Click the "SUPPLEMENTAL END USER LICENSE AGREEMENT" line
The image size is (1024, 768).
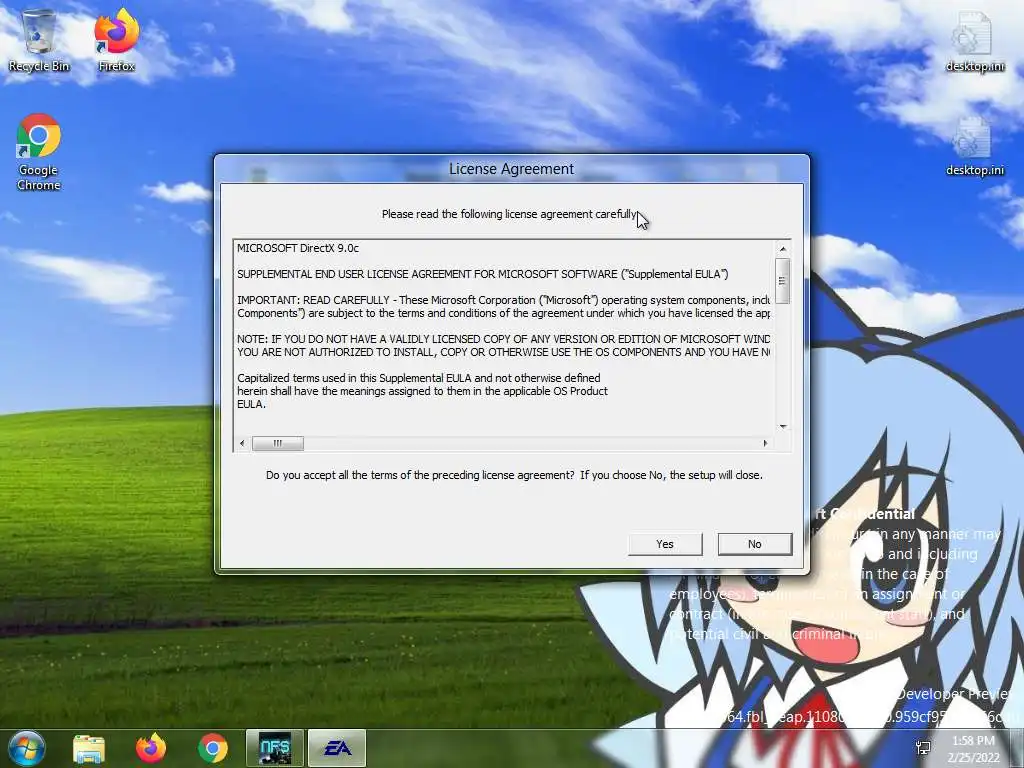pos(483,274)
